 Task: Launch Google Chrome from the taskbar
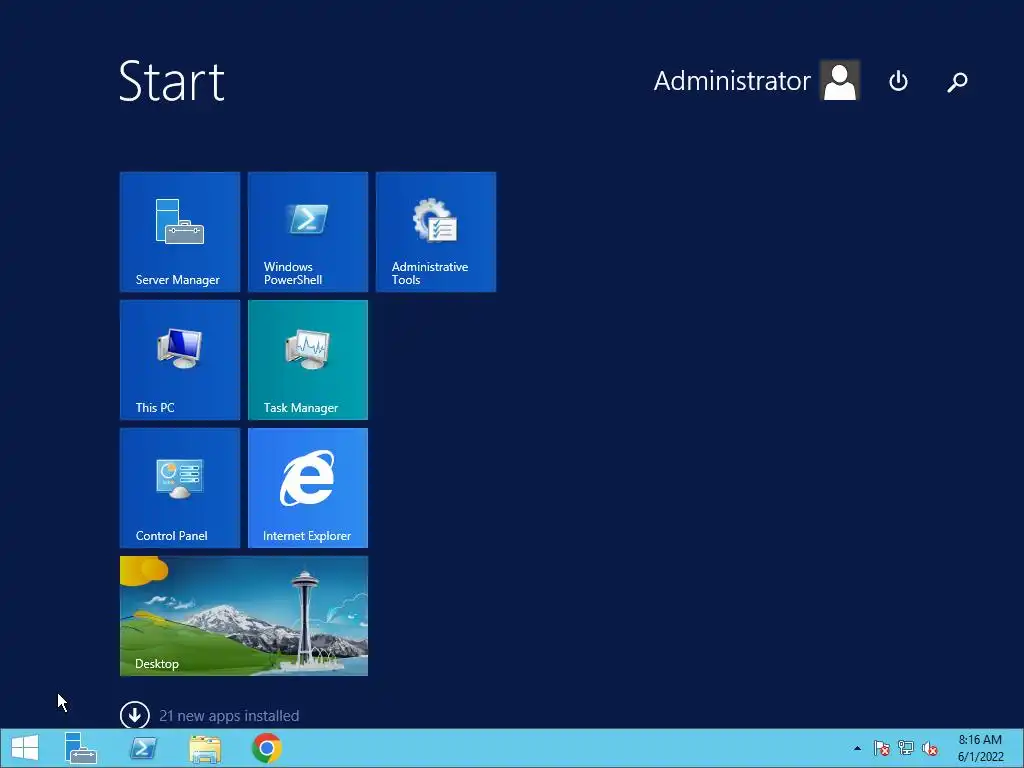(x=266, y=748)
